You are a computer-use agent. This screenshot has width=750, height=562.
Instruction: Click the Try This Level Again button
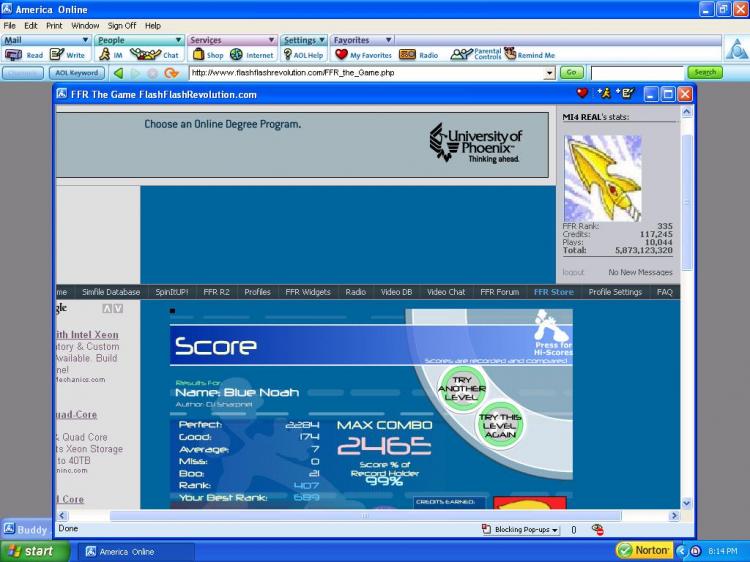500,425
